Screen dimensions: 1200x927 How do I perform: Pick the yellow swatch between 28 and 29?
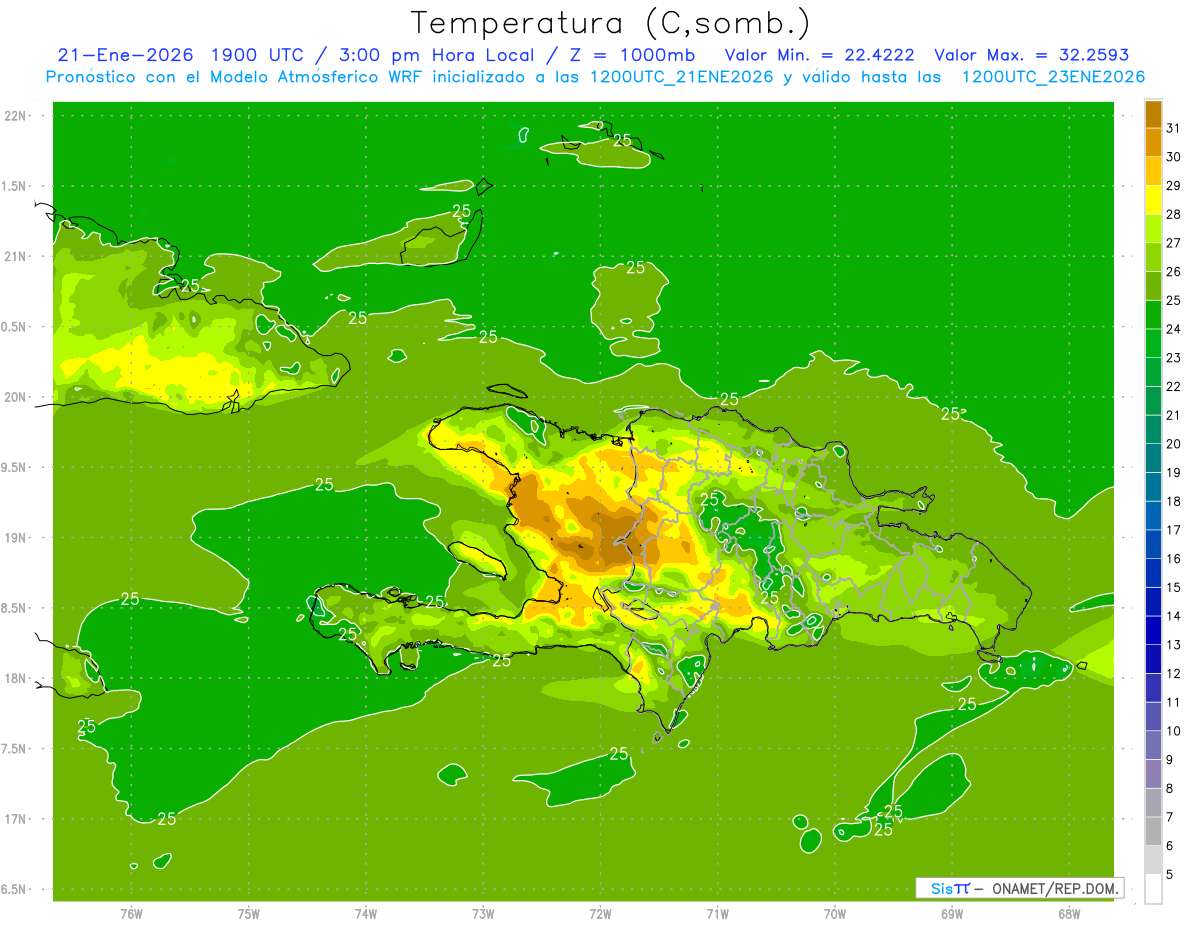[x=1153, y=200]
